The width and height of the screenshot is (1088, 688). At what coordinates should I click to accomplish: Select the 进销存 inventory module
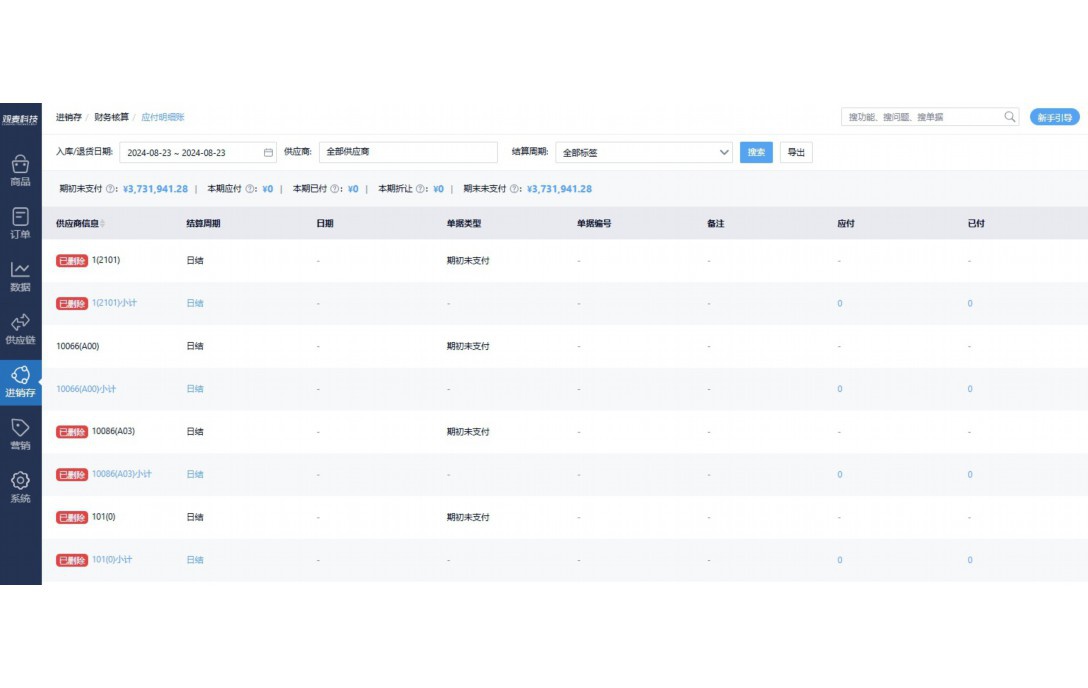(x=20, y=382)
